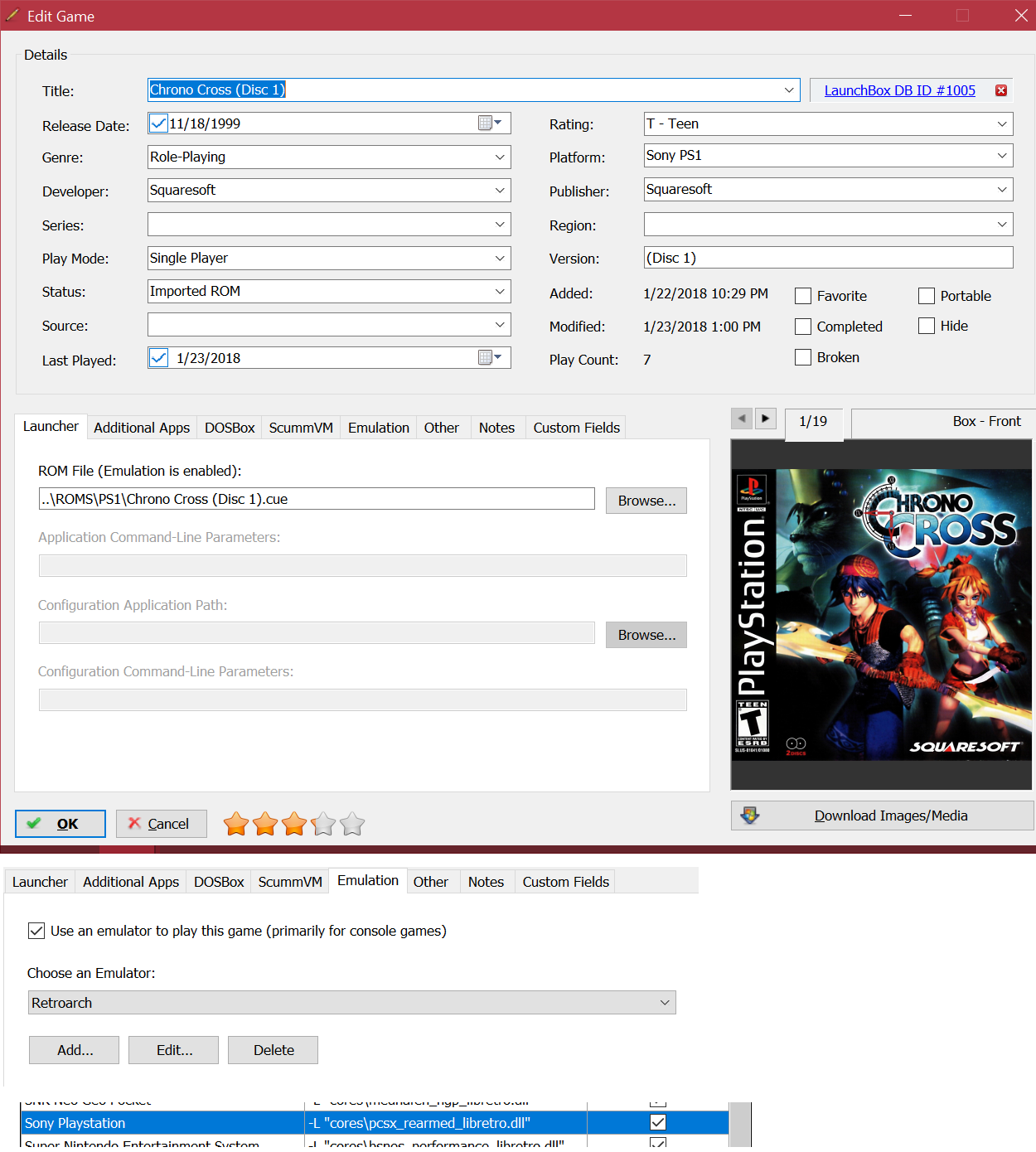
Task: Click the Cancel button
Action: click(162, 824)
